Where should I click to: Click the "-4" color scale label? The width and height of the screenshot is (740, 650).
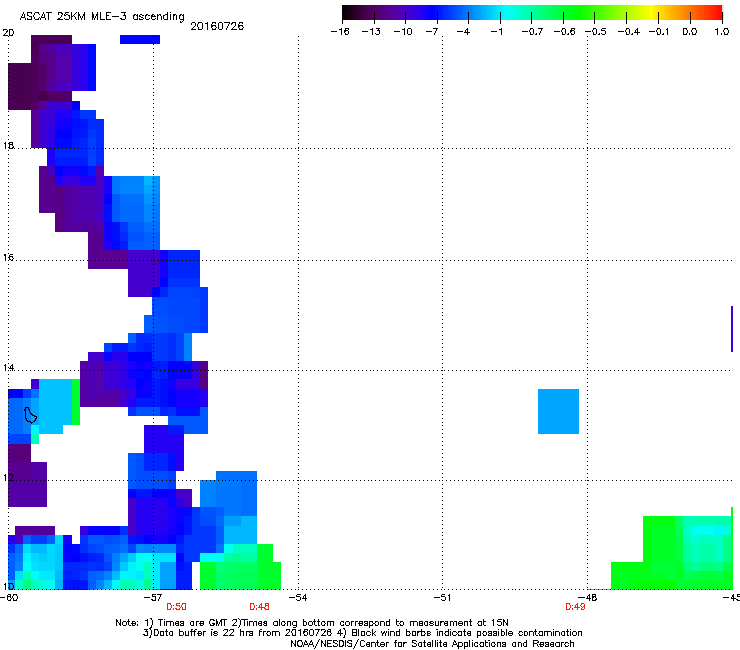click(x=463, y=32)
